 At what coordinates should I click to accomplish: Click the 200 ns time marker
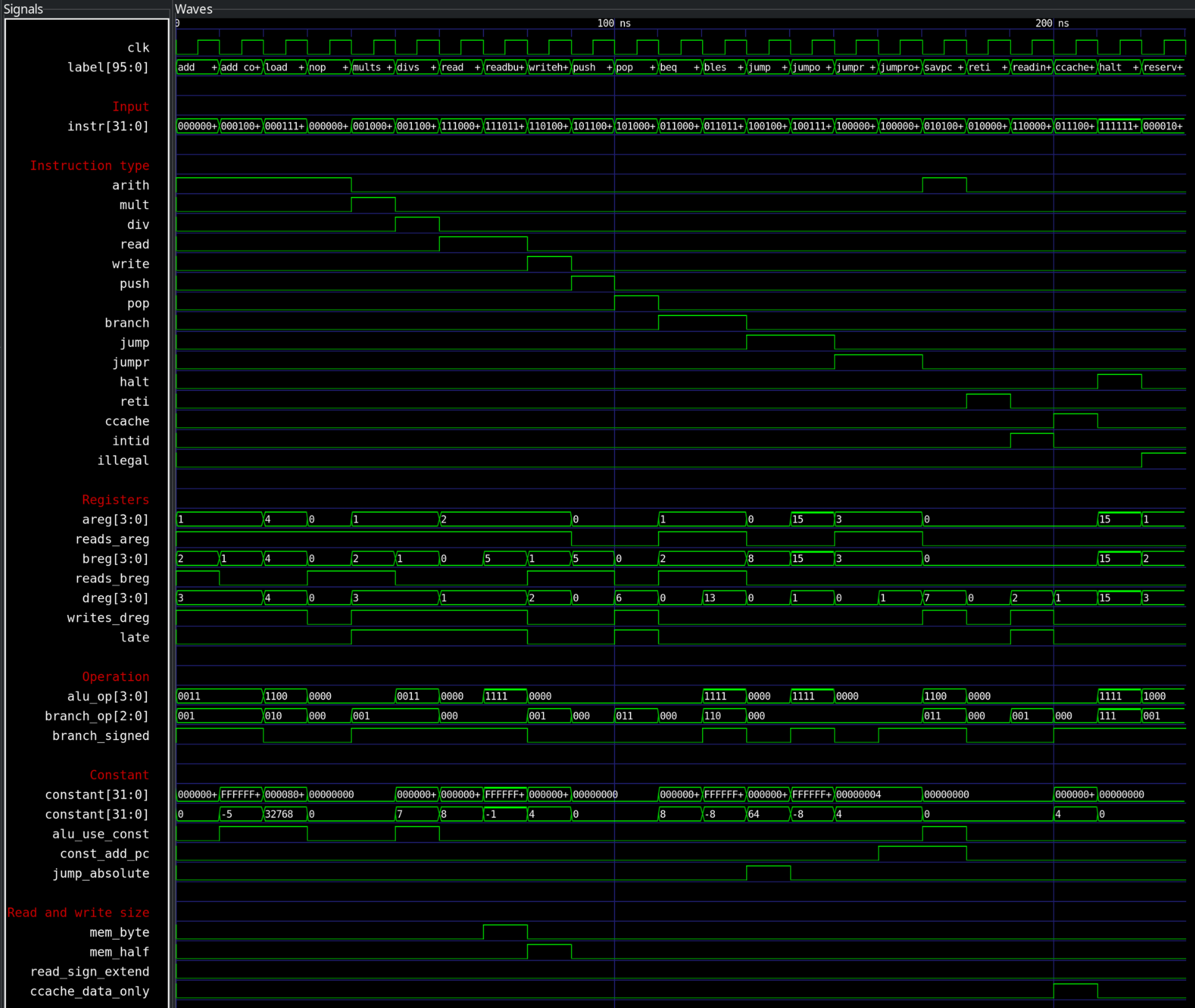[1052, 24]
